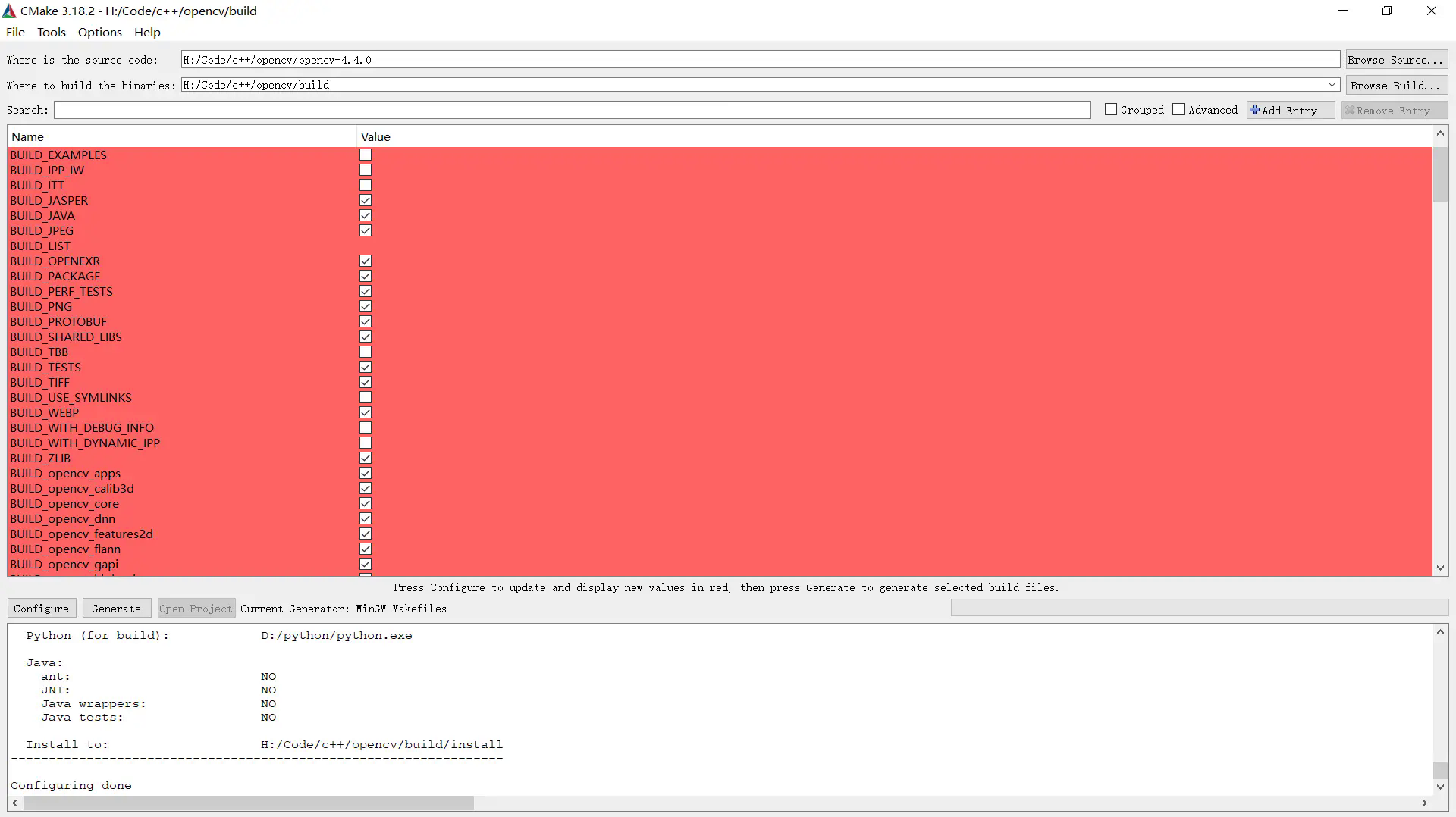Click the progress bar beside generator label
The height and width of the screenshot is (817, 1456).
click(1199, 608)
